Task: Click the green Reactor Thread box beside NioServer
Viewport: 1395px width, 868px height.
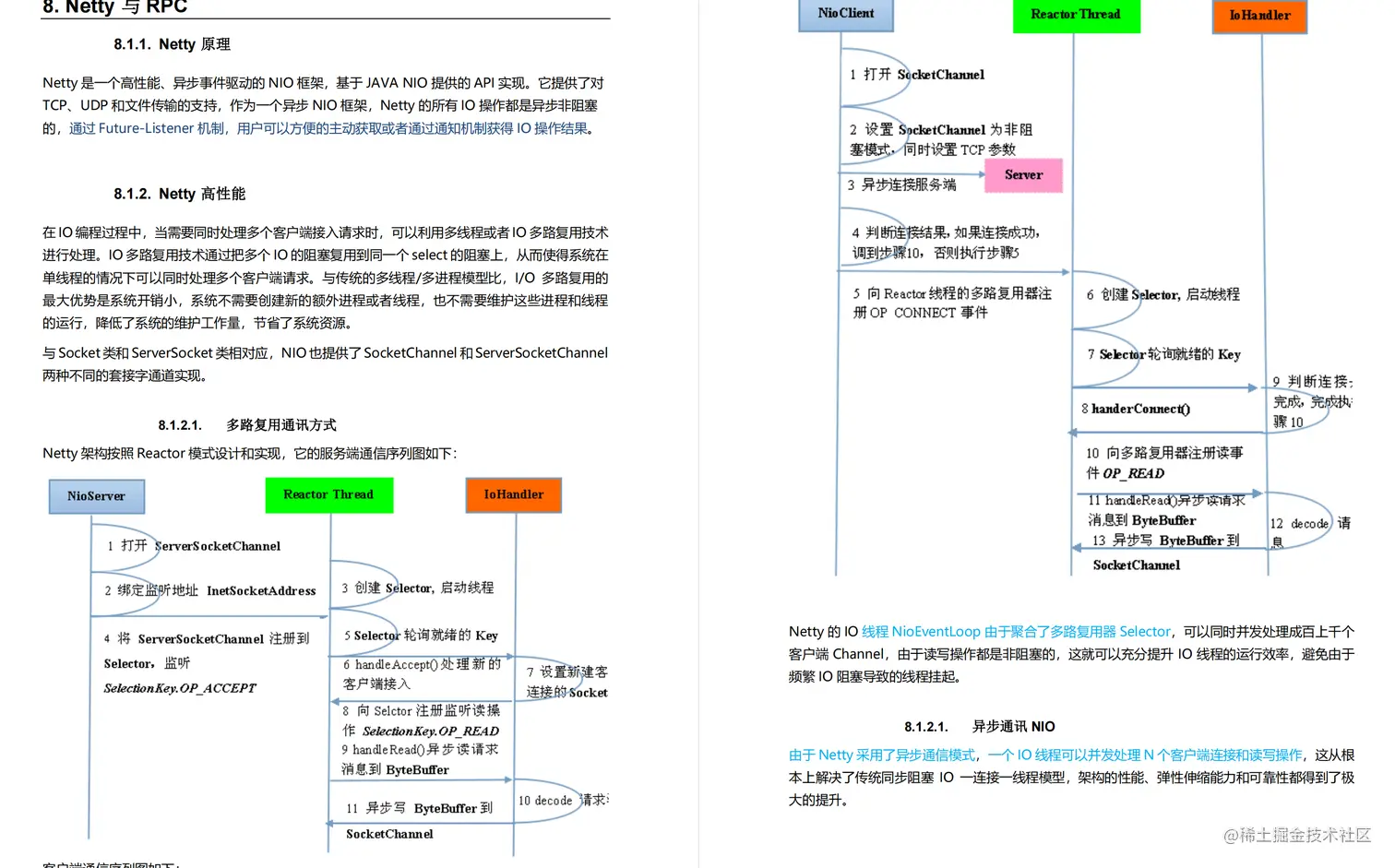Action: 329,495
